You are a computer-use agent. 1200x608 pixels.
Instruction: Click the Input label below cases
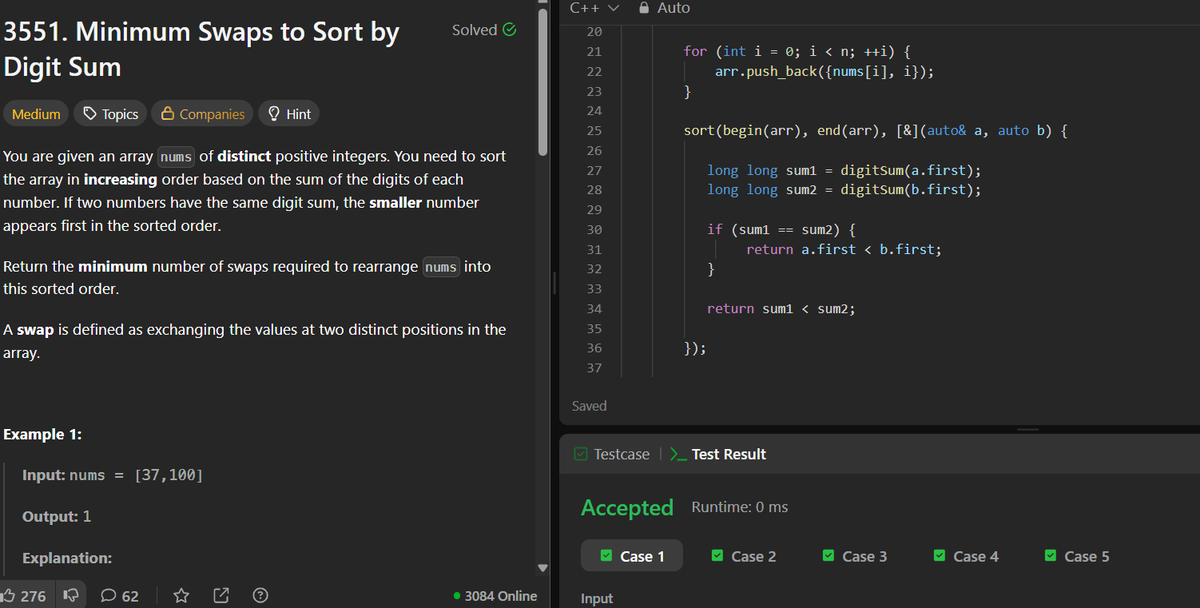(x=597, y=598)
